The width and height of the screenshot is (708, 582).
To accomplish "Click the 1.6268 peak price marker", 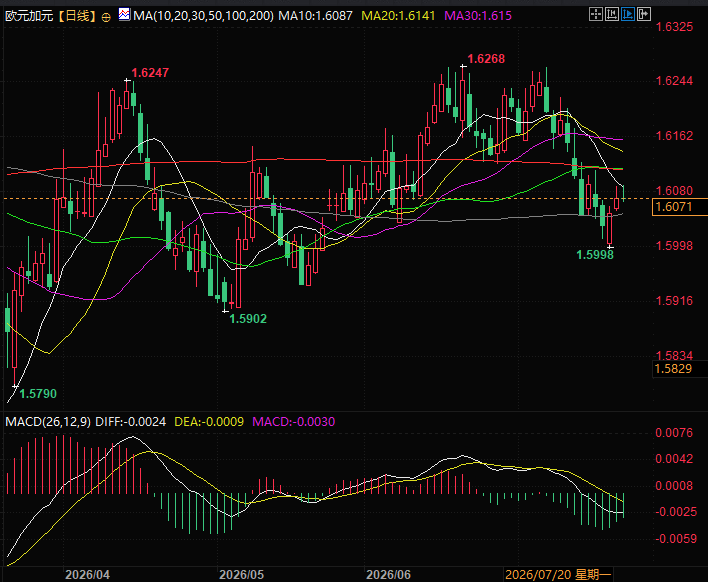I will [486, 59].
